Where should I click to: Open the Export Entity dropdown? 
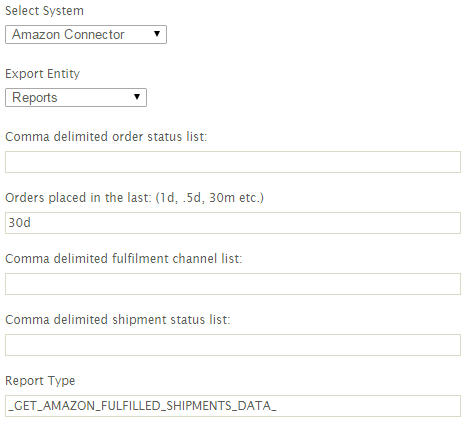click(x=76, y=97)
